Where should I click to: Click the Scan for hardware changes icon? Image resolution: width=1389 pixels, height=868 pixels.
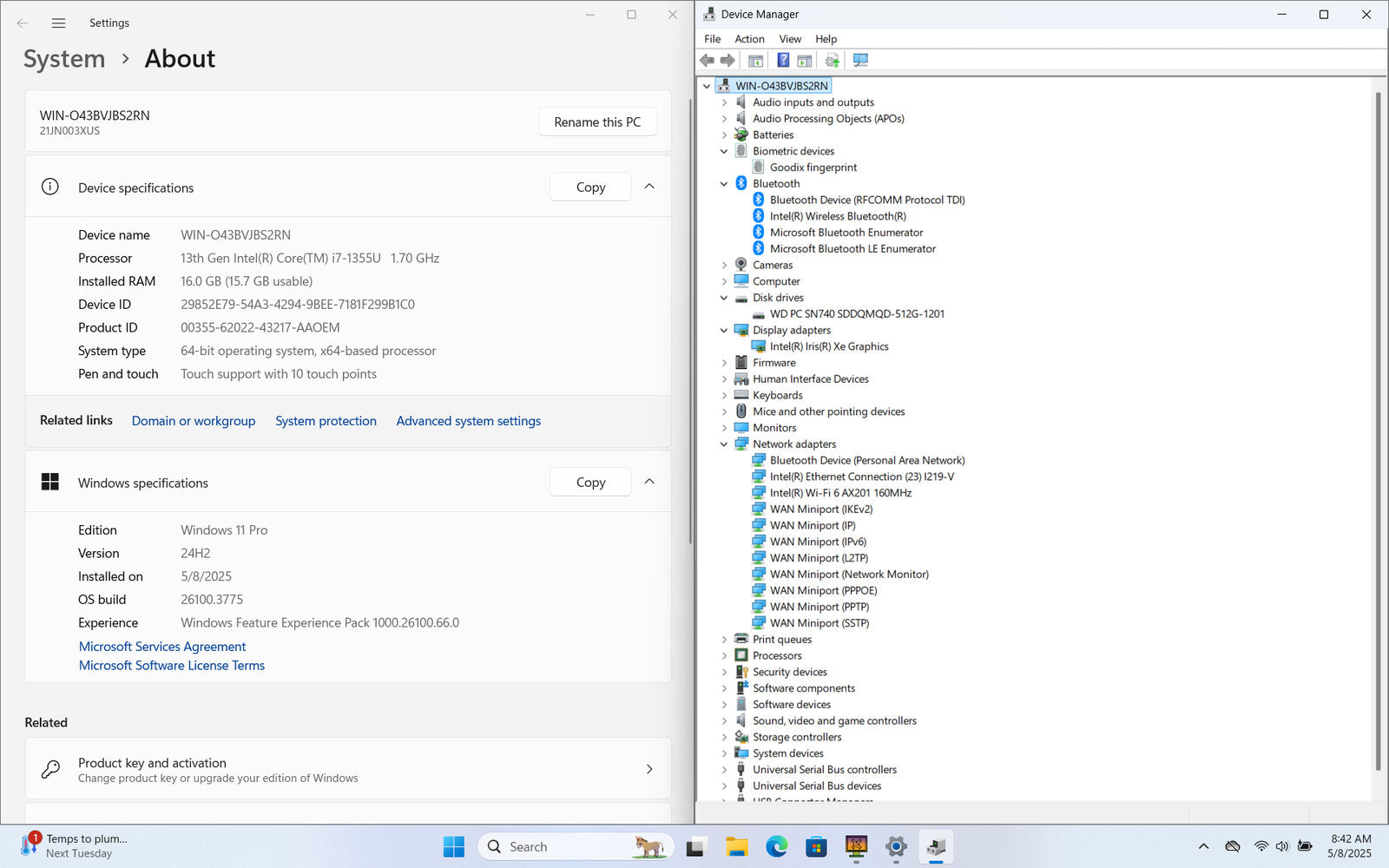[x=860, y=60]
